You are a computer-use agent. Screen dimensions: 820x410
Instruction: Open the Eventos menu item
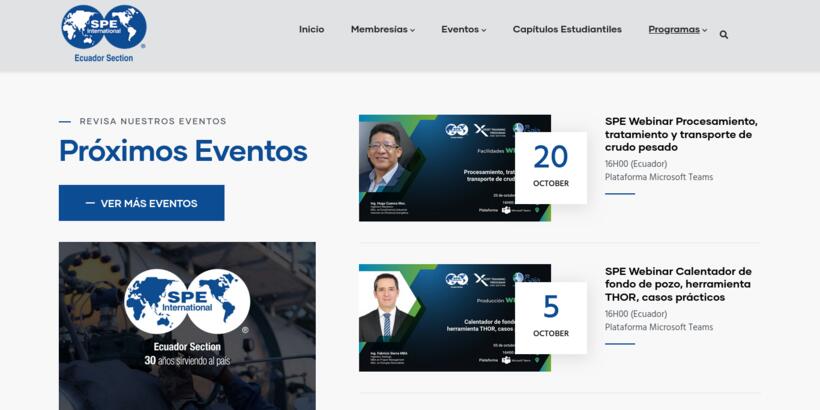pyautogui.click(x=460, y=30)
